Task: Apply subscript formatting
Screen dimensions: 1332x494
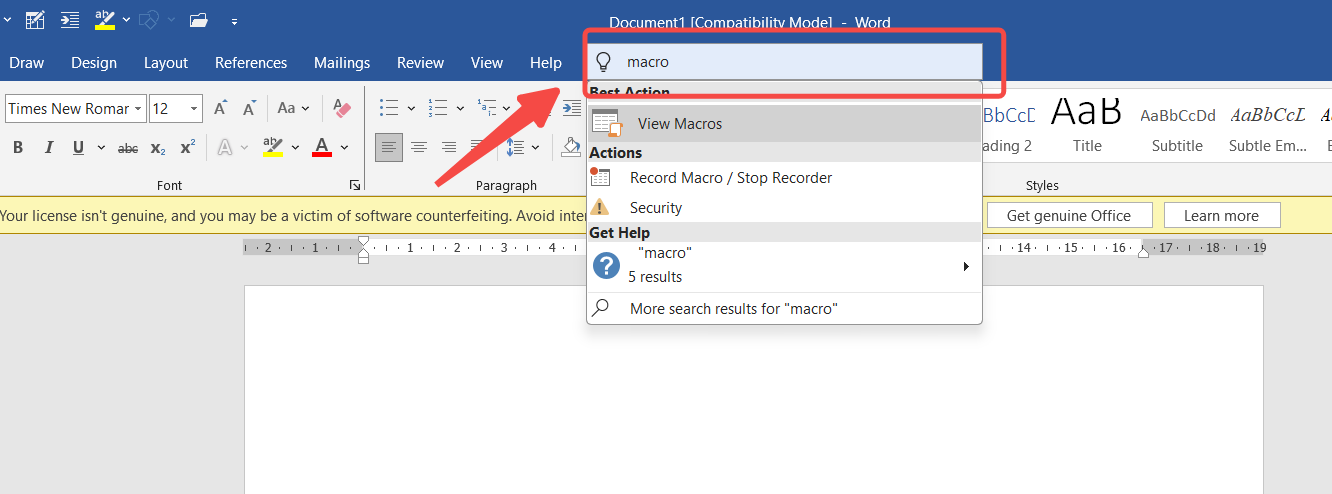Action: point(157,148)
